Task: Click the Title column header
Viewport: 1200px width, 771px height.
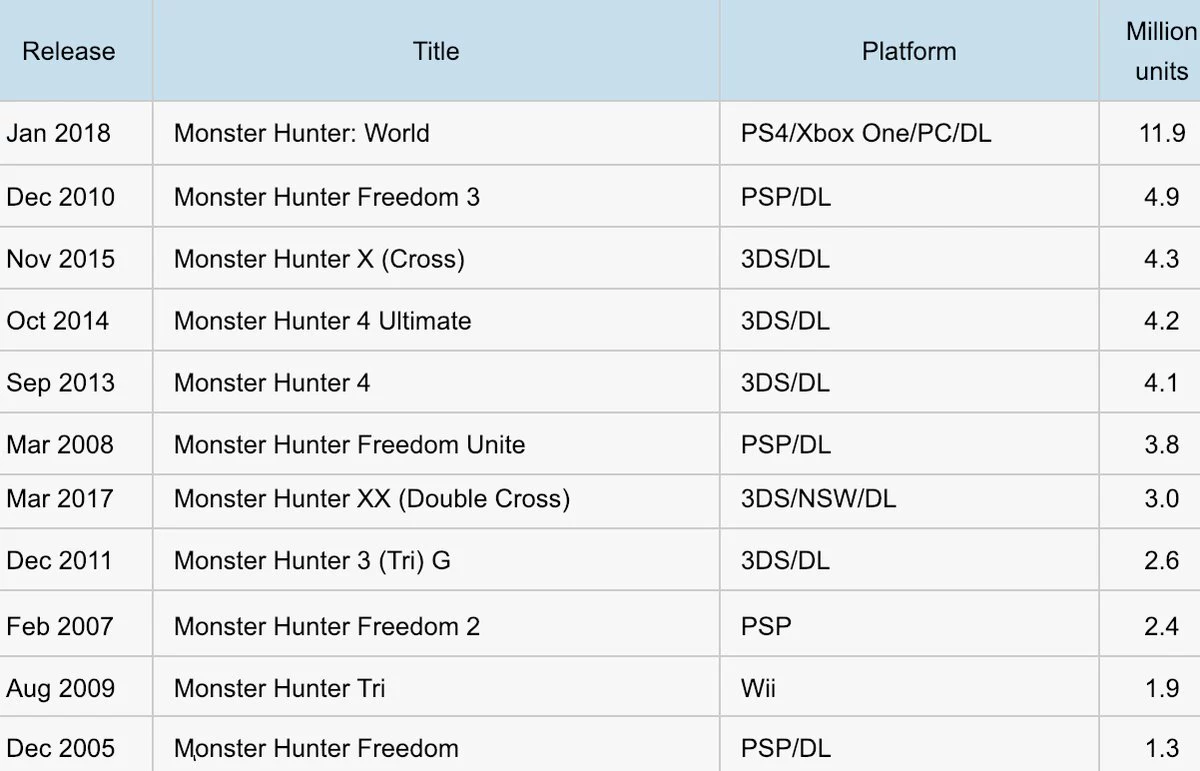Action: (436, 51)
